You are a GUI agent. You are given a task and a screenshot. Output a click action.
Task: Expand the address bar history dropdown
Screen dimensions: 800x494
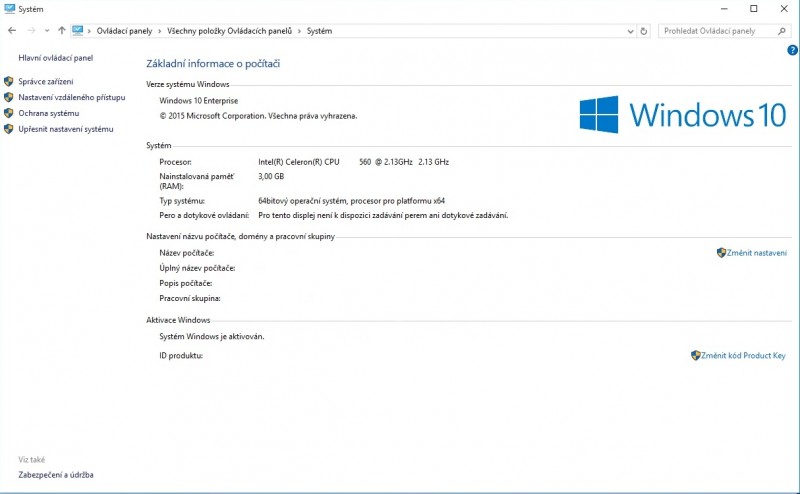click(x=629, y=31)
